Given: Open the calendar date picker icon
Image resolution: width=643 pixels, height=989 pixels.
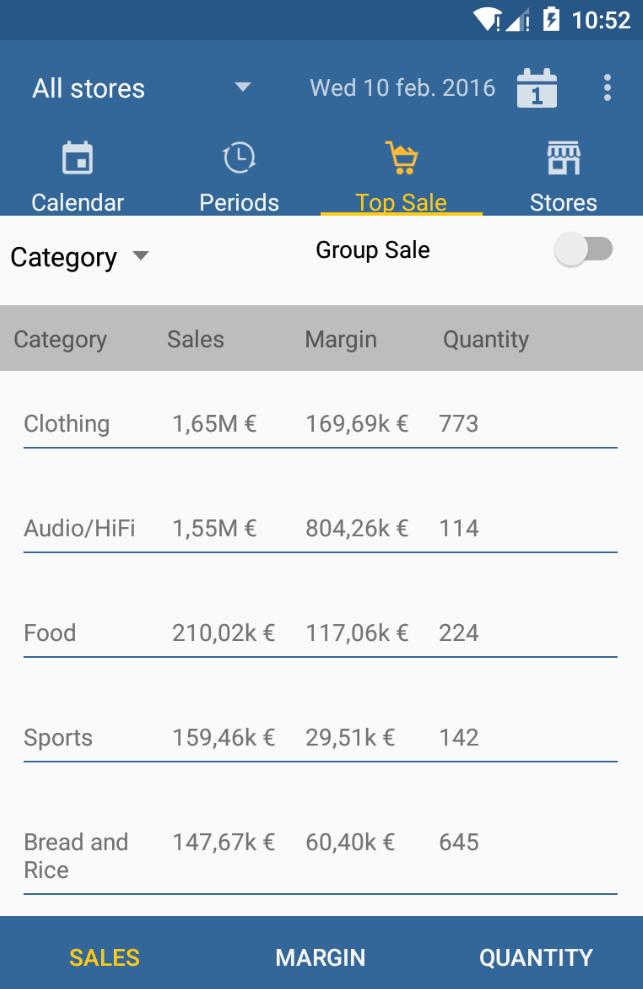Looking at the screenshot, I should click(537, 88).
